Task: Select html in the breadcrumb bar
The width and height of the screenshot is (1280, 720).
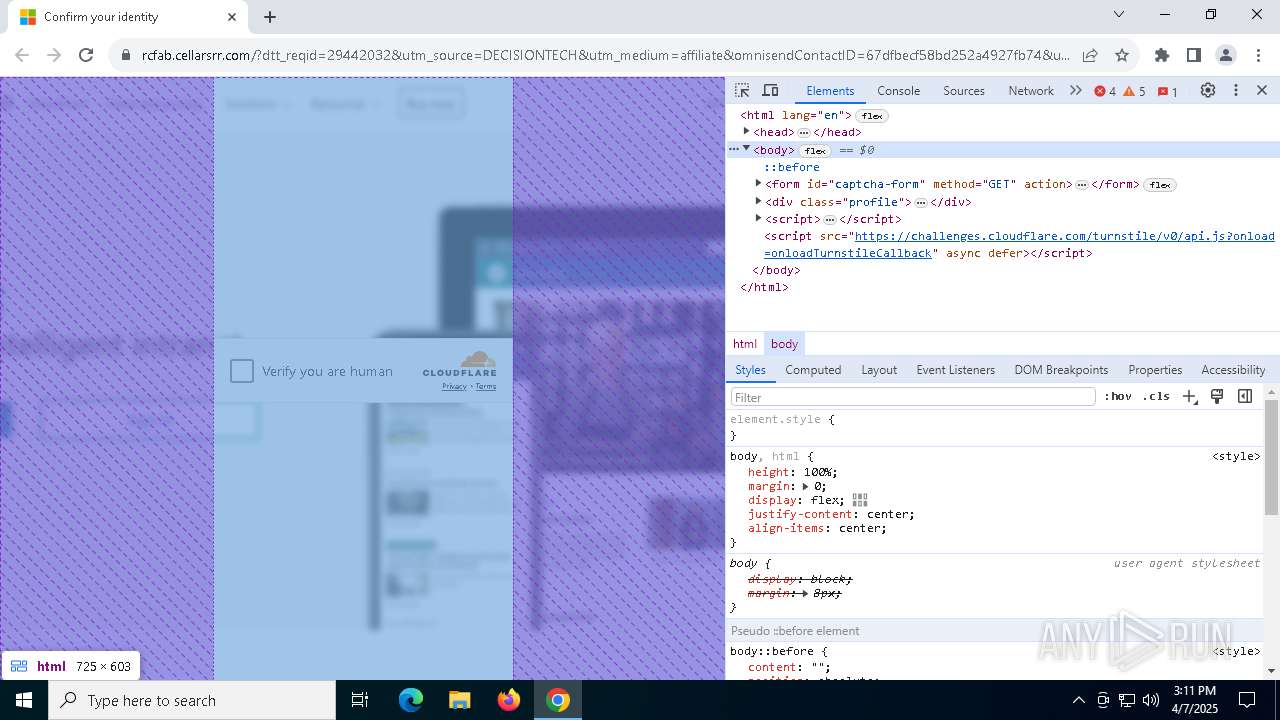Action: [745, 344]
